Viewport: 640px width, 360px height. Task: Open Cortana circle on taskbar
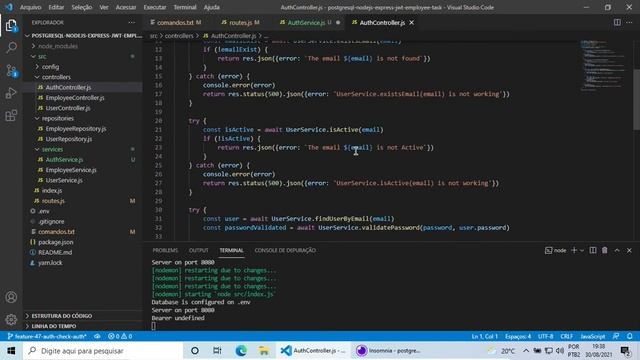coord(195,351)
